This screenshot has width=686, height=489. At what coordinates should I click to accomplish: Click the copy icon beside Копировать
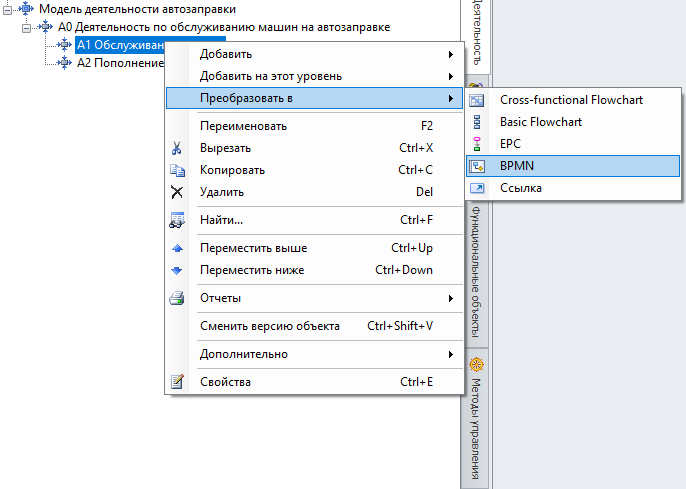coord(177,170)
